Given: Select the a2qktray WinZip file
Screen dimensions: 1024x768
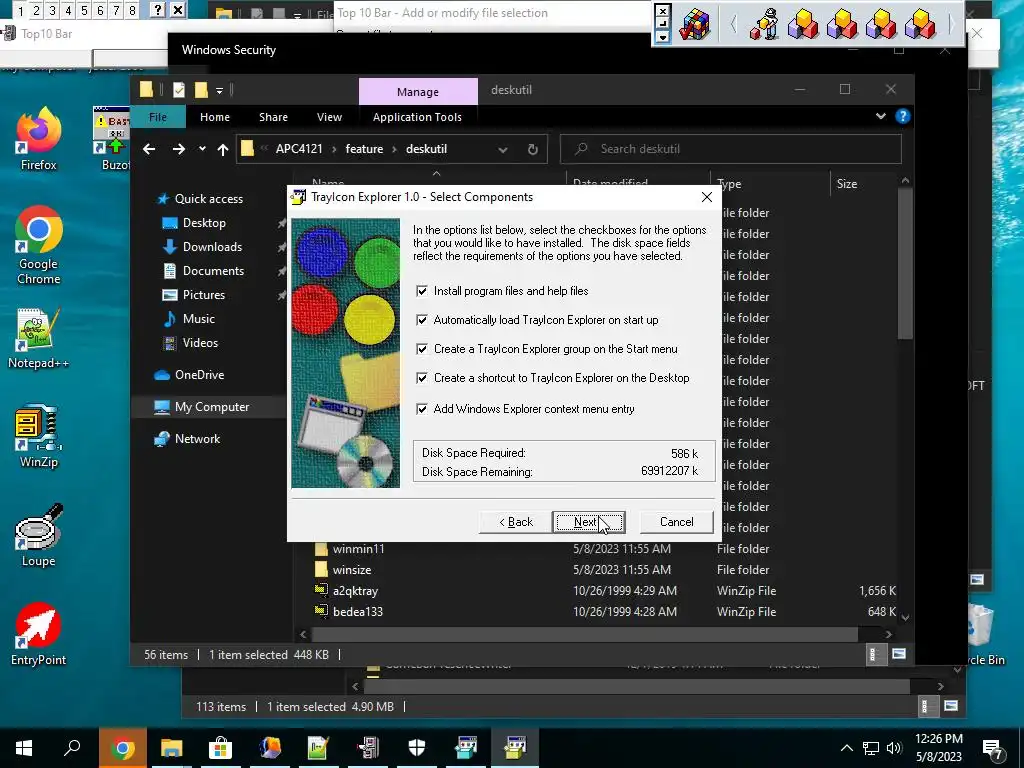Looking at the screenshot, I should (x=355, y=591).
